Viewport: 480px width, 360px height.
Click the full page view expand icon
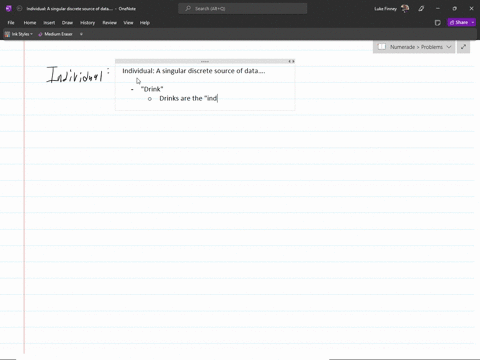pyautogui.click(x=463, y=47)
